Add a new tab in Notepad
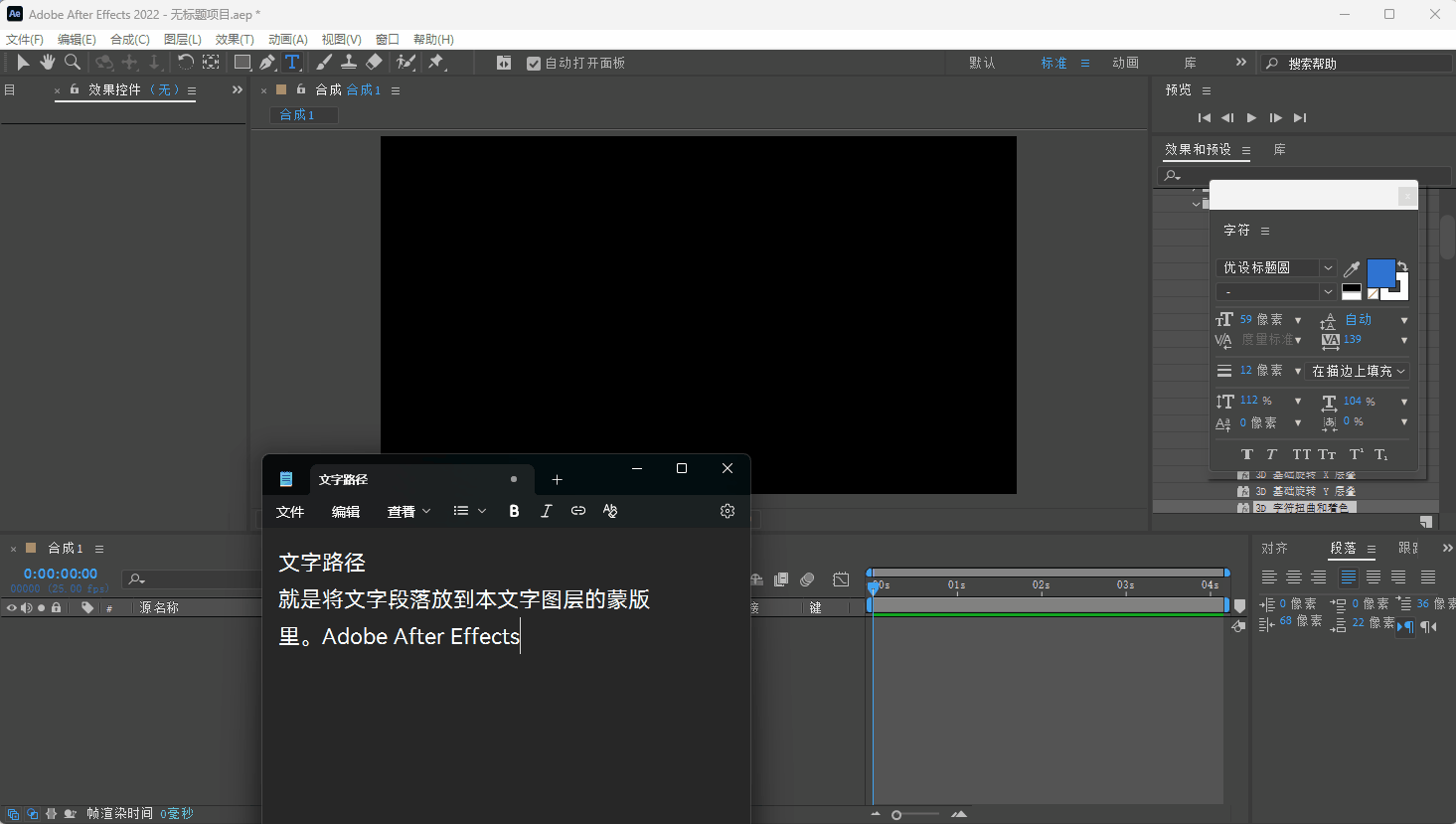This screenshot has width=1456, height=824. pyautogui.click(x=557, y=479)
